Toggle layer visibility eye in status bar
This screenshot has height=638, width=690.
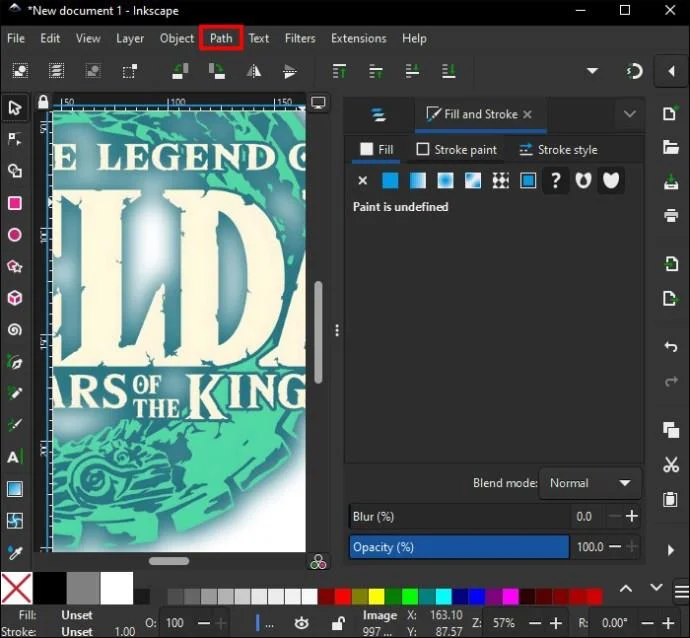point(301,623)
